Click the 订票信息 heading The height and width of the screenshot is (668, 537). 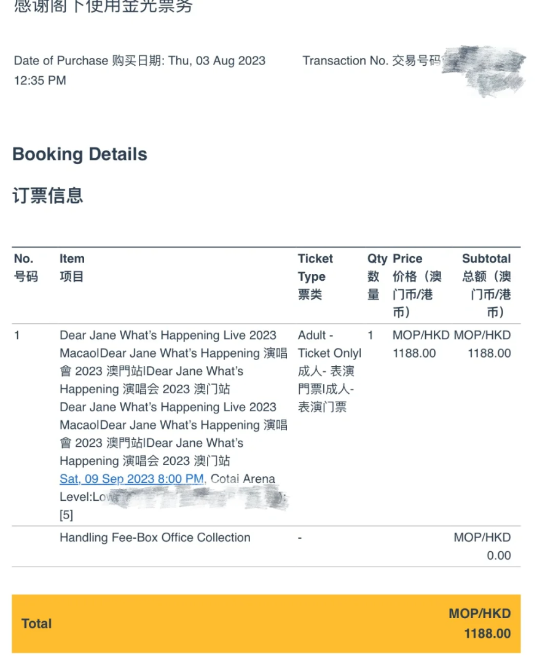[x=48, y=195]
